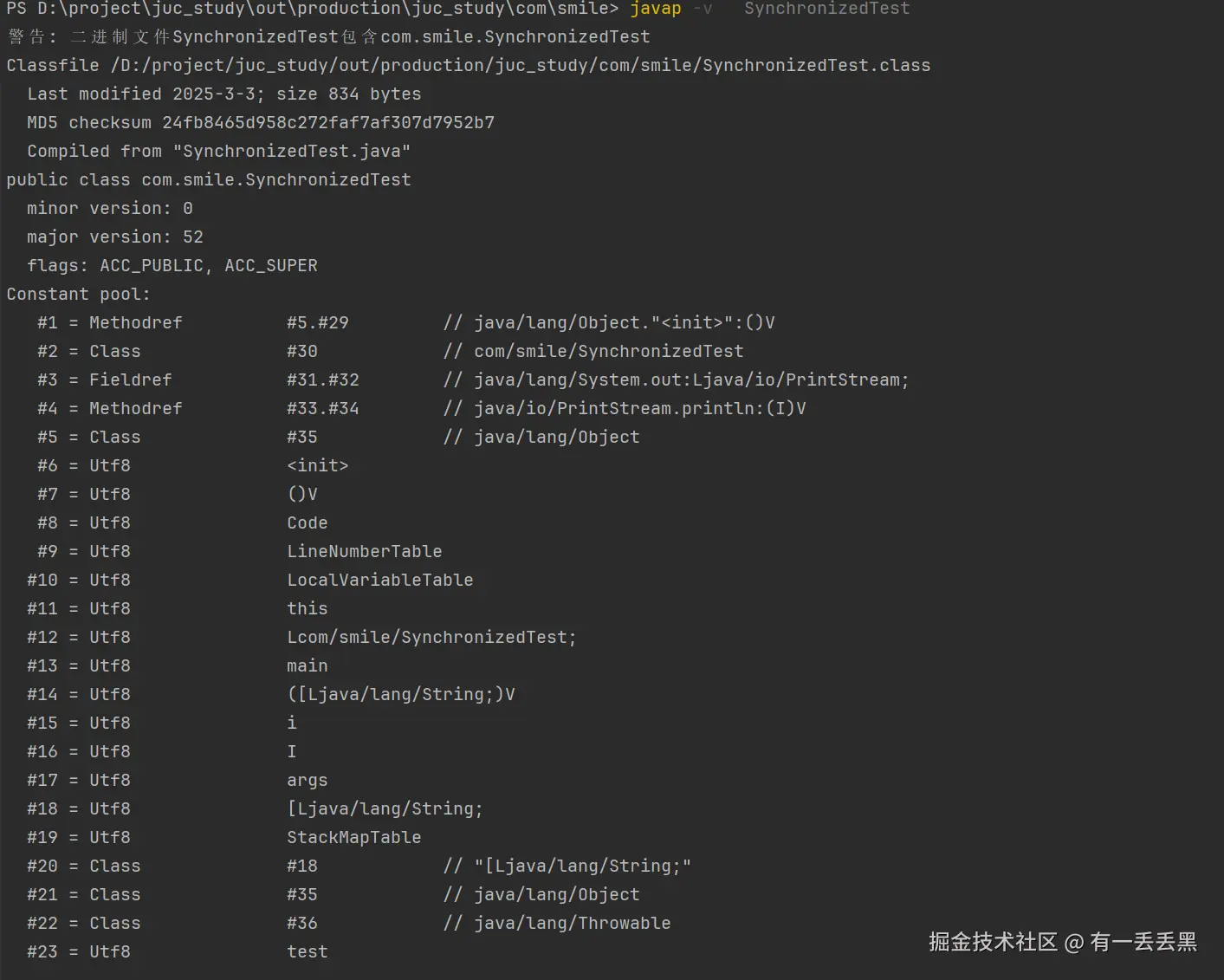Click the "[Ljava/lang/String;" comment on row #20
This screenshot has height=980, width=1224.
pos(583,866)
